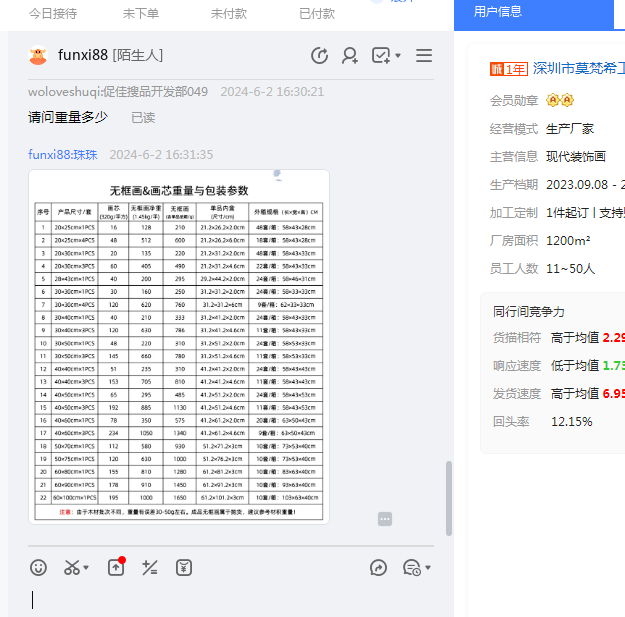Click the scissors screenshot tool
Viewport: 625px width, 617px height.
click(x=72, y=568)
